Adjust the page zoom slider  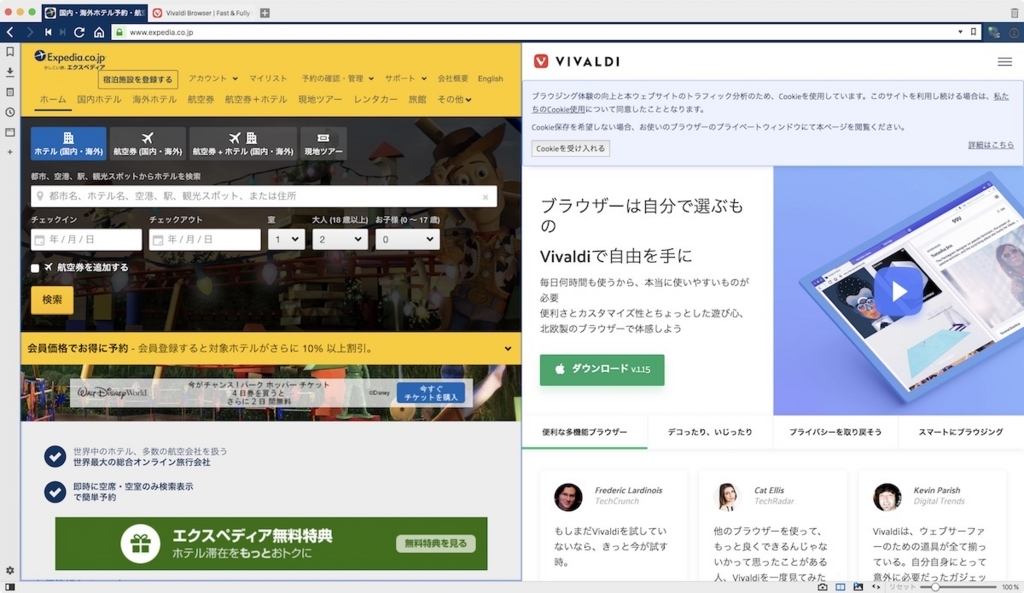tap(935, 587)
